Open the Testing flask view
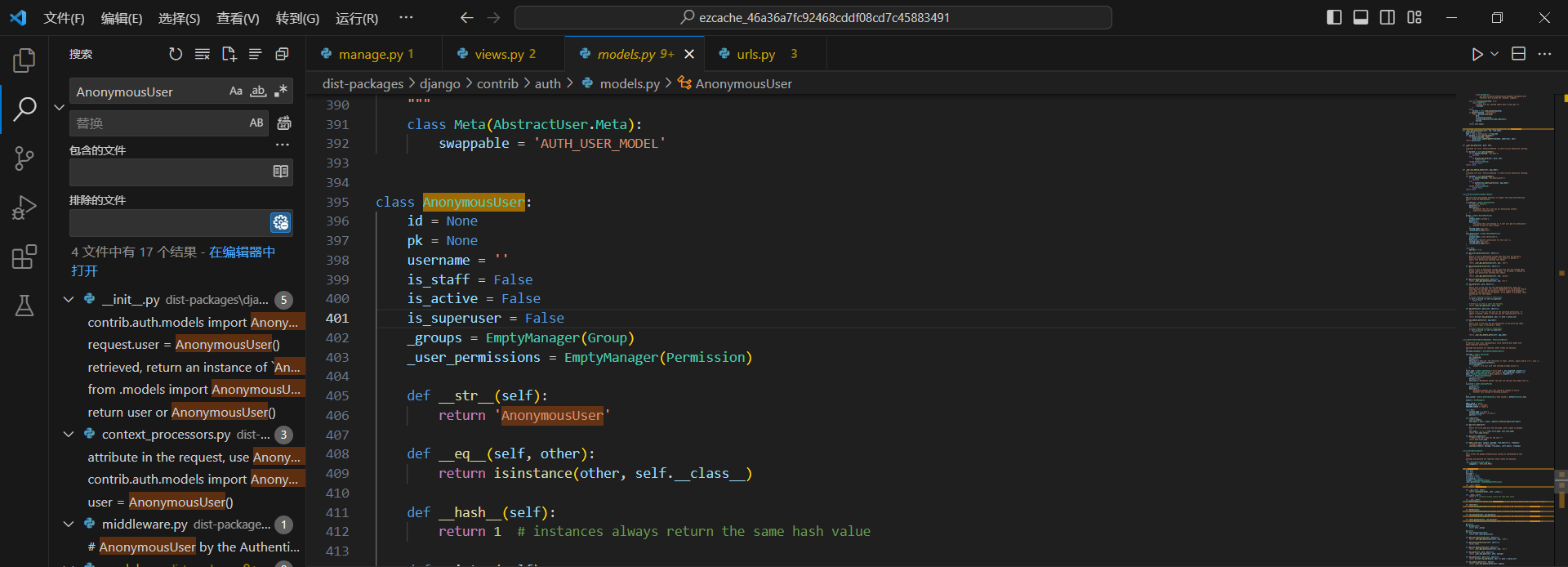The image size is (1568, 567). click(x=24, y=306)
